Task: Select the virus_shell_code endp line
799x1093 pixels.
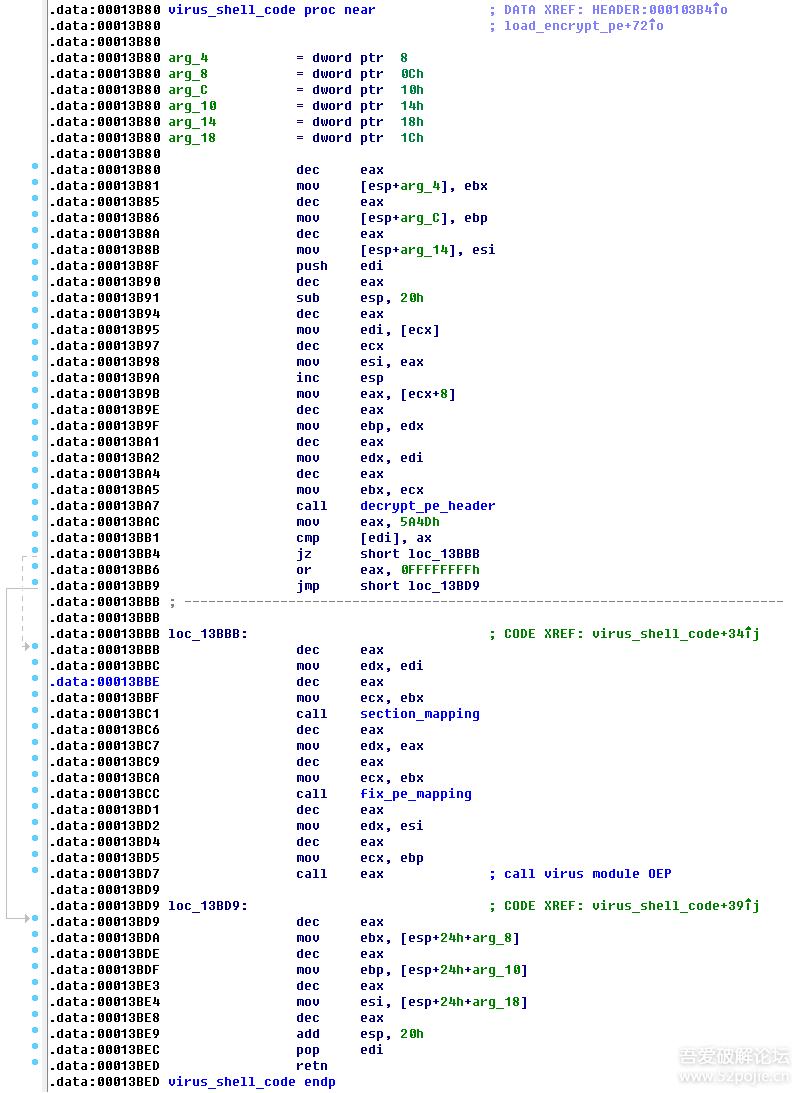Action: click(x=252, y=1082)
